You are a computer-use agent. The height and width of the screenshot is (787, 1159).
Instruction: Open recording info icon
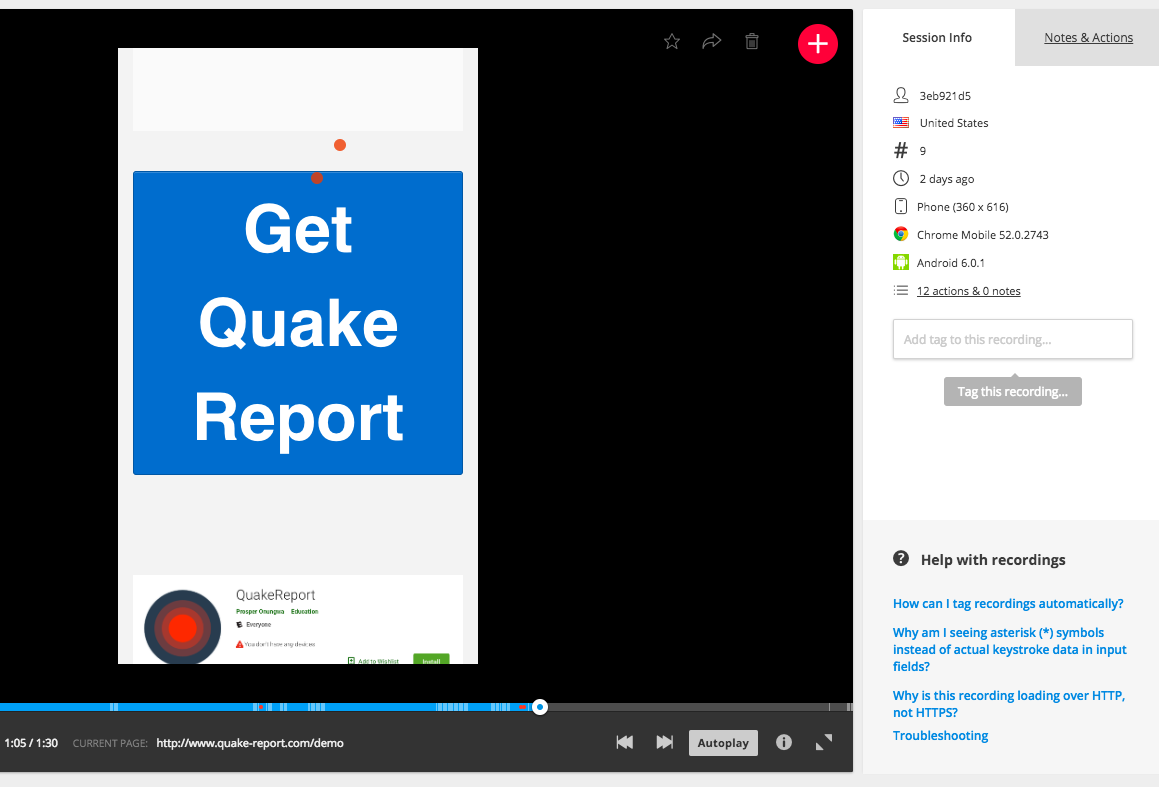pos(784,742)
